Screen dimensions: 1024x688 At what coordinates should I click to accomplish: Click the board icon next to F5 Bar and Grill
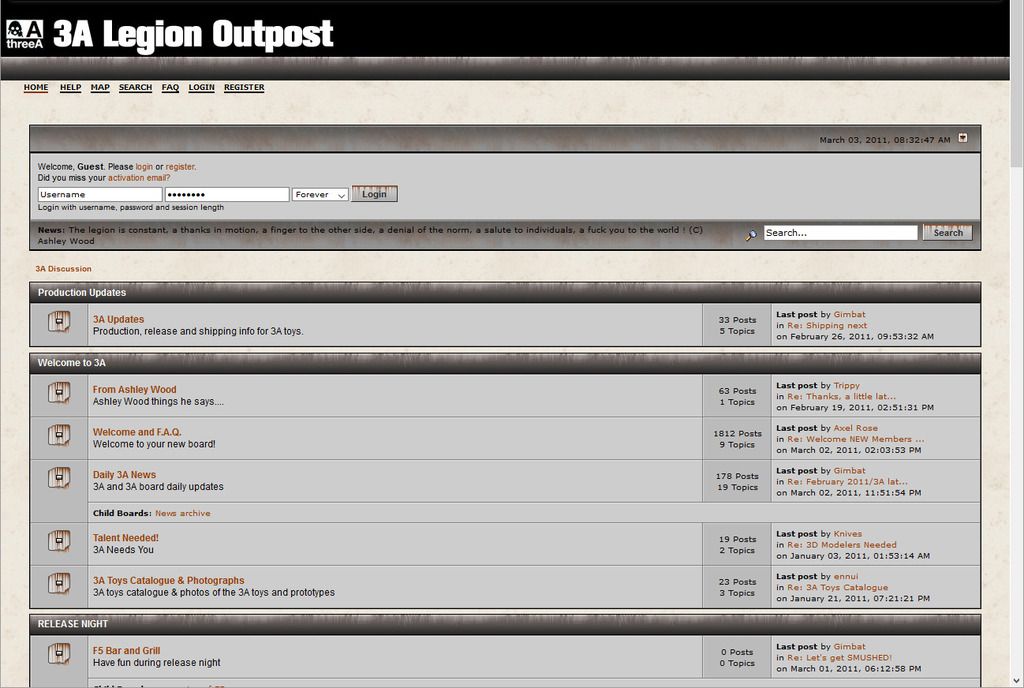pos(59,653)
